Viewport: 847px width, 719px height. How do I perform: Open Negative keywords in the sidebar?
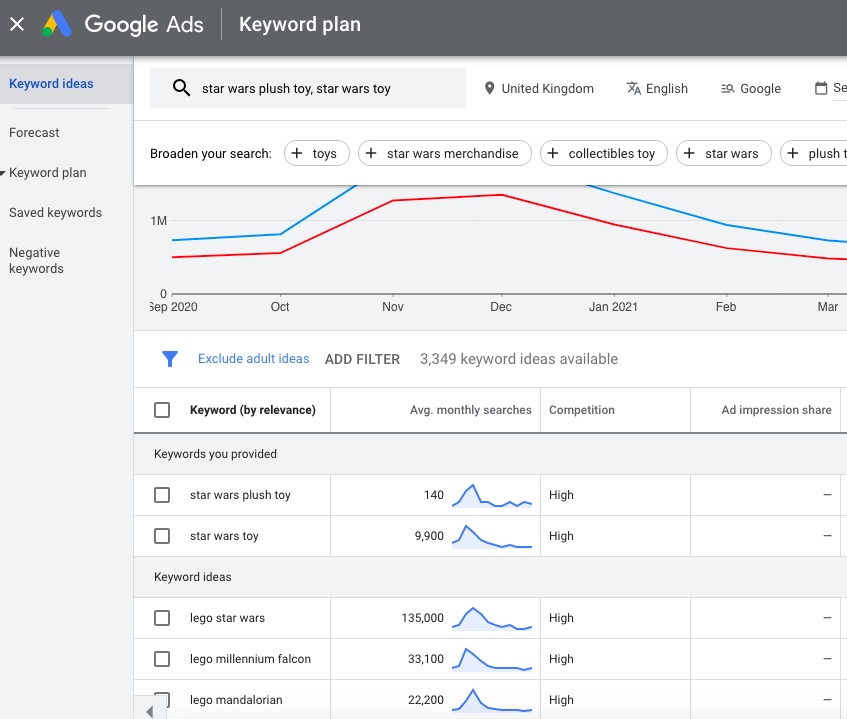[x=36, y=260]
